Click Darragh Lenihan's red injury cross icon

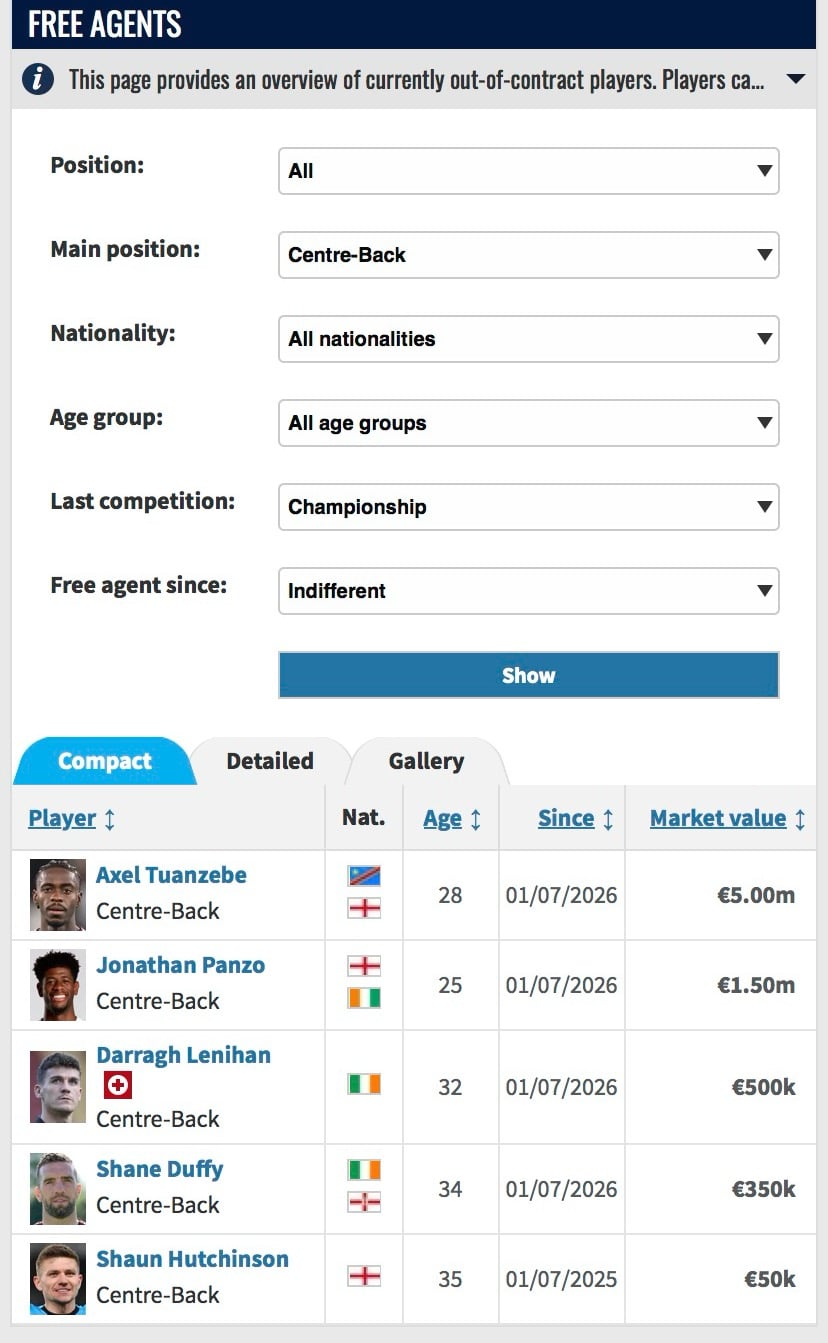pos(118,1086)
